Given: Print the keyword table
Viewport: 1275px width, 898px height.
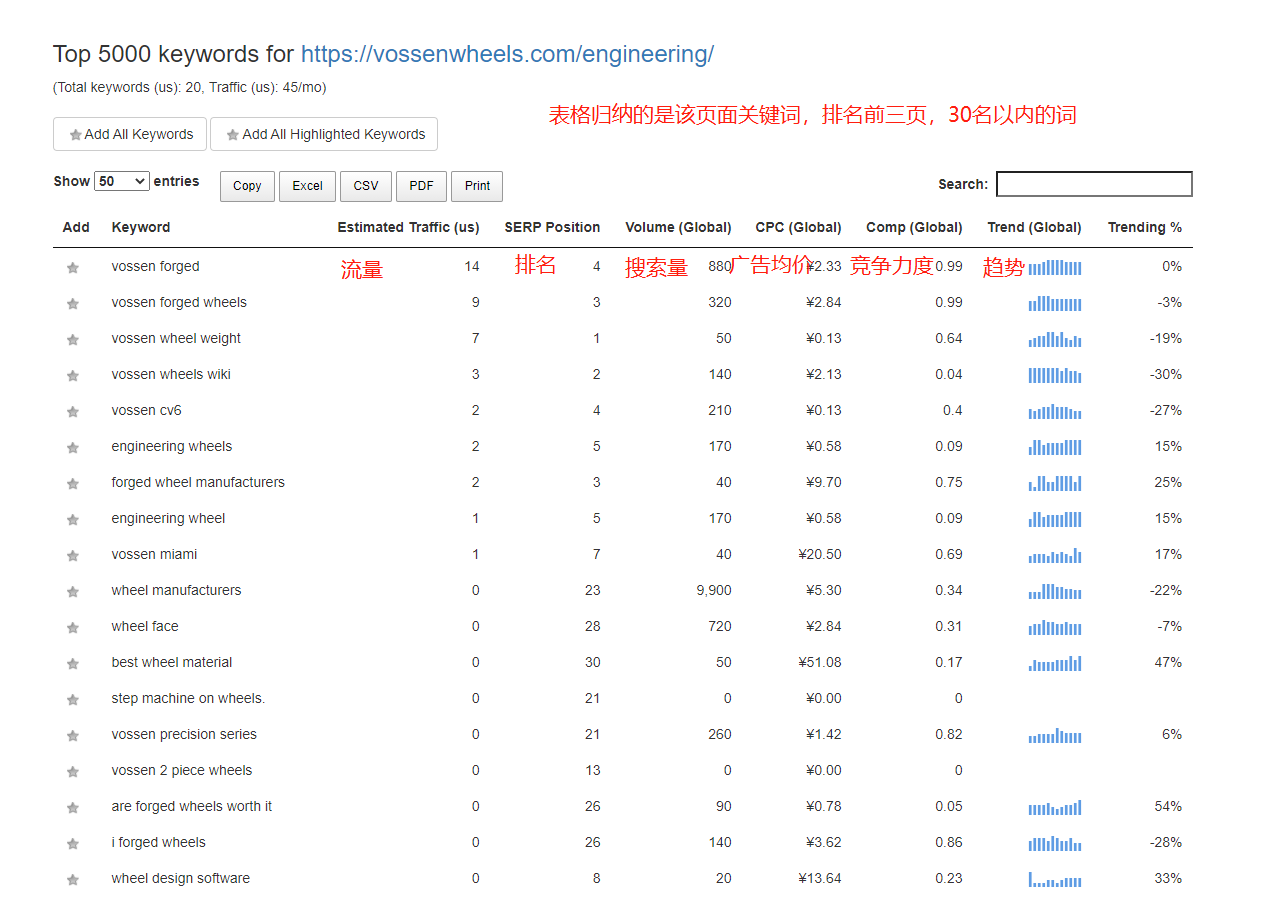Looking at the screenshot, I should (477, 186).
